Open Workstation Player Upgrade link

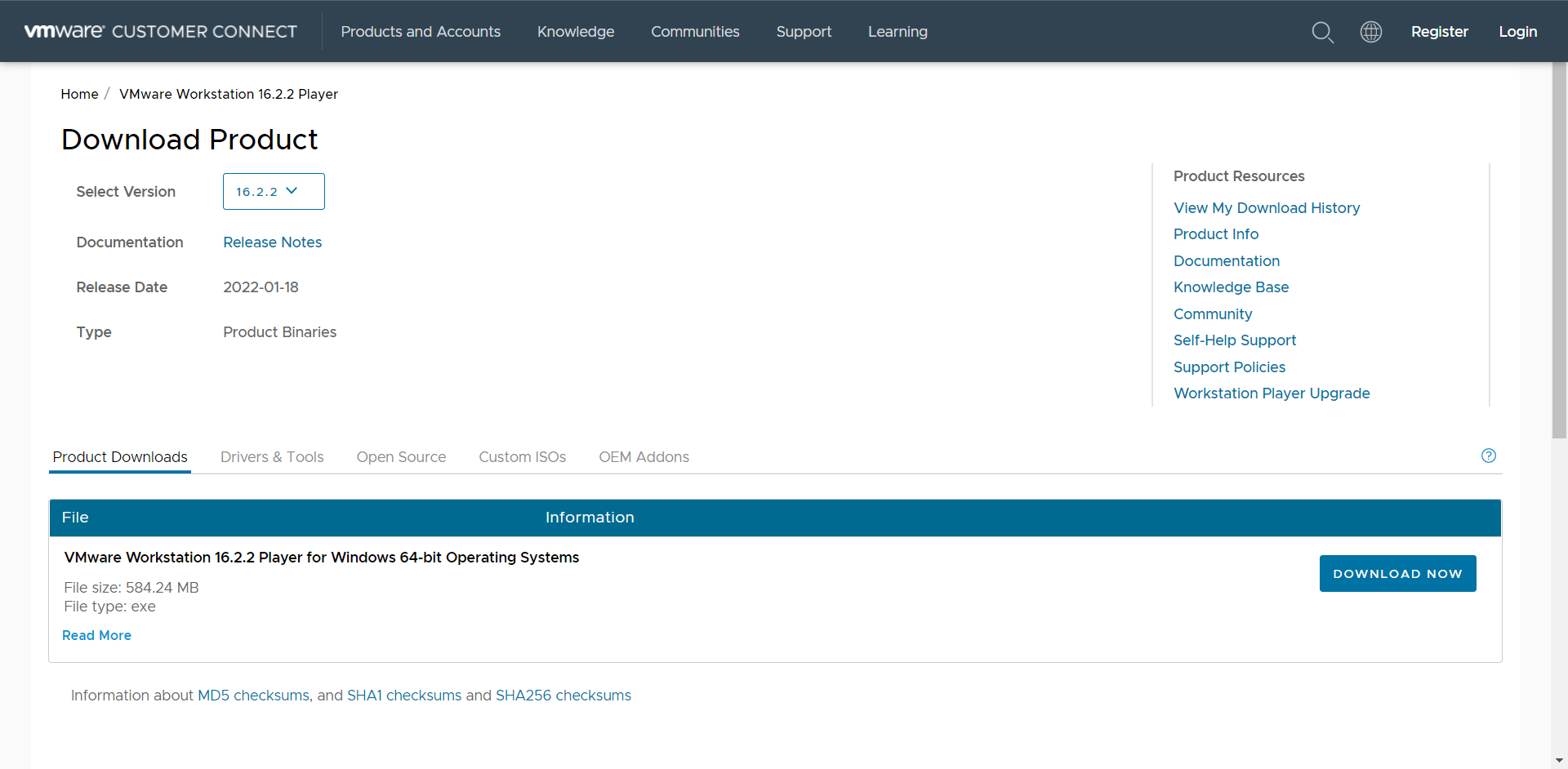pyautogui.click(x=1272, y=393)
